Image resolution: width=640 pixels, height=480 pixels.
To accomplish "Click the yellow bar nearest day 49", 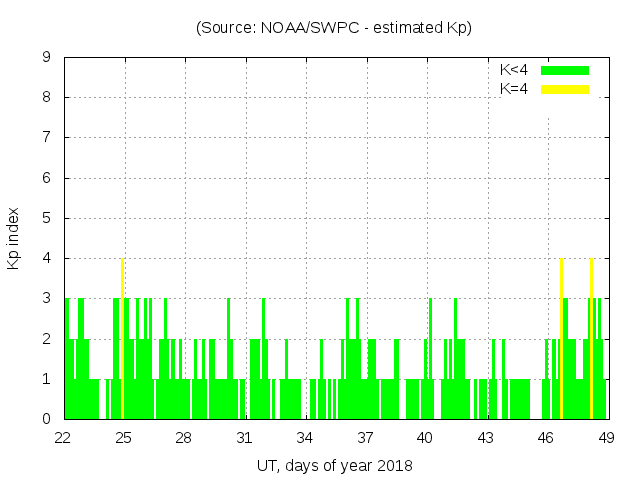I will click(591, 340).
